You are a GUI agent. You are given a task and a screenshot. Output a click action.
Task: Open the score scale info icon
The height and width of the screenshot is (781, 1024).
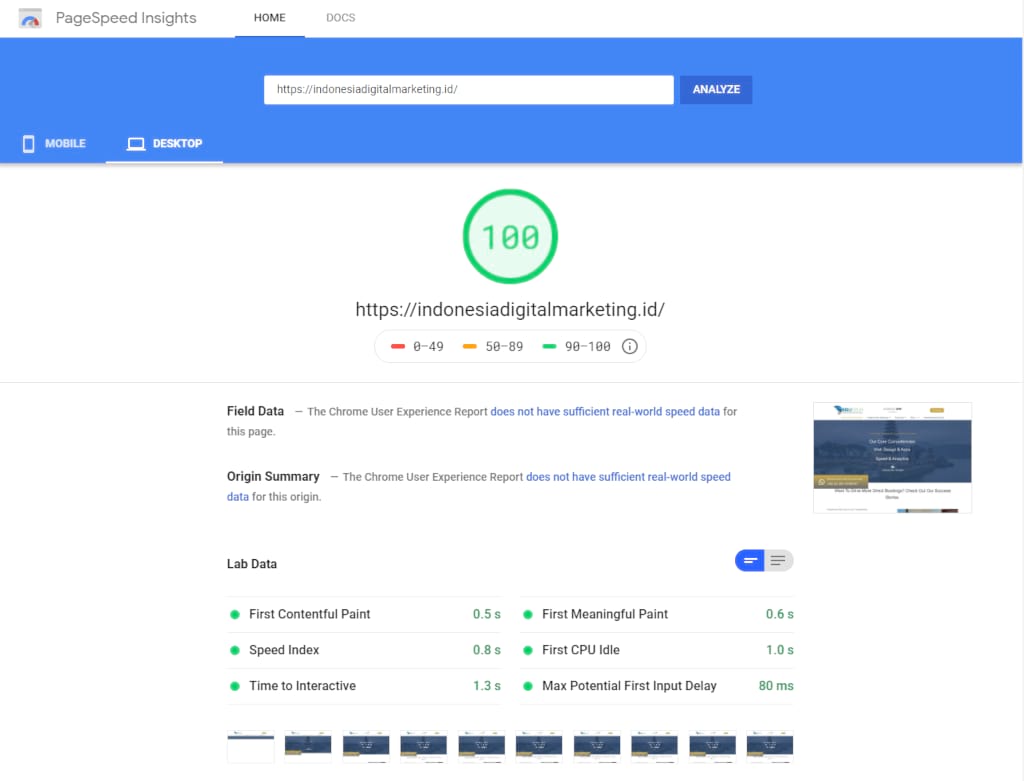630,346
